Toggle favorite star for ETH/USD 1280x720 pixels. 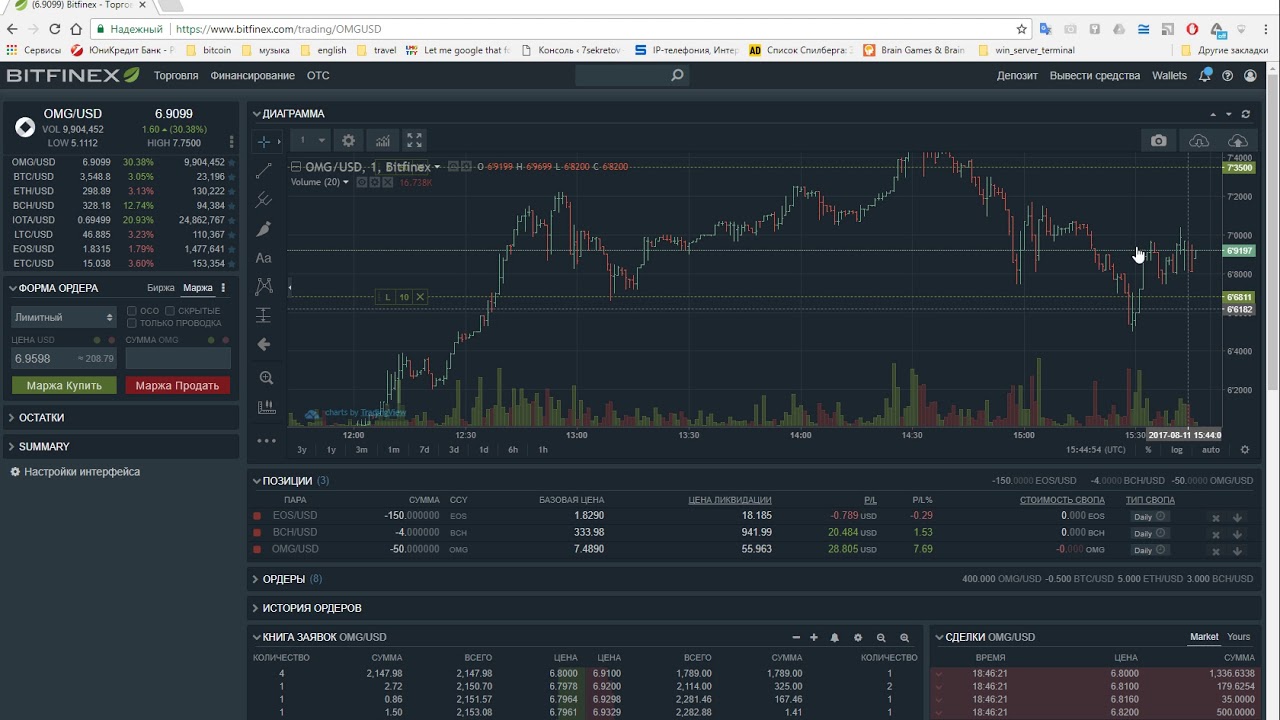coord(232,191)
